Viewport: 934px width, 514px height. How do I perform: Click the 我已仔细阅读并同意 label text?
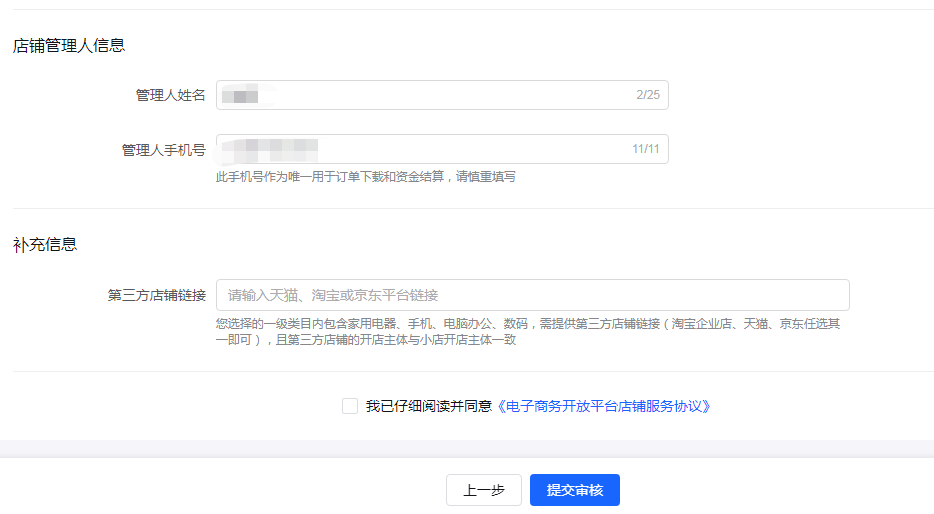pyautogui.click(x=429, y=406)
